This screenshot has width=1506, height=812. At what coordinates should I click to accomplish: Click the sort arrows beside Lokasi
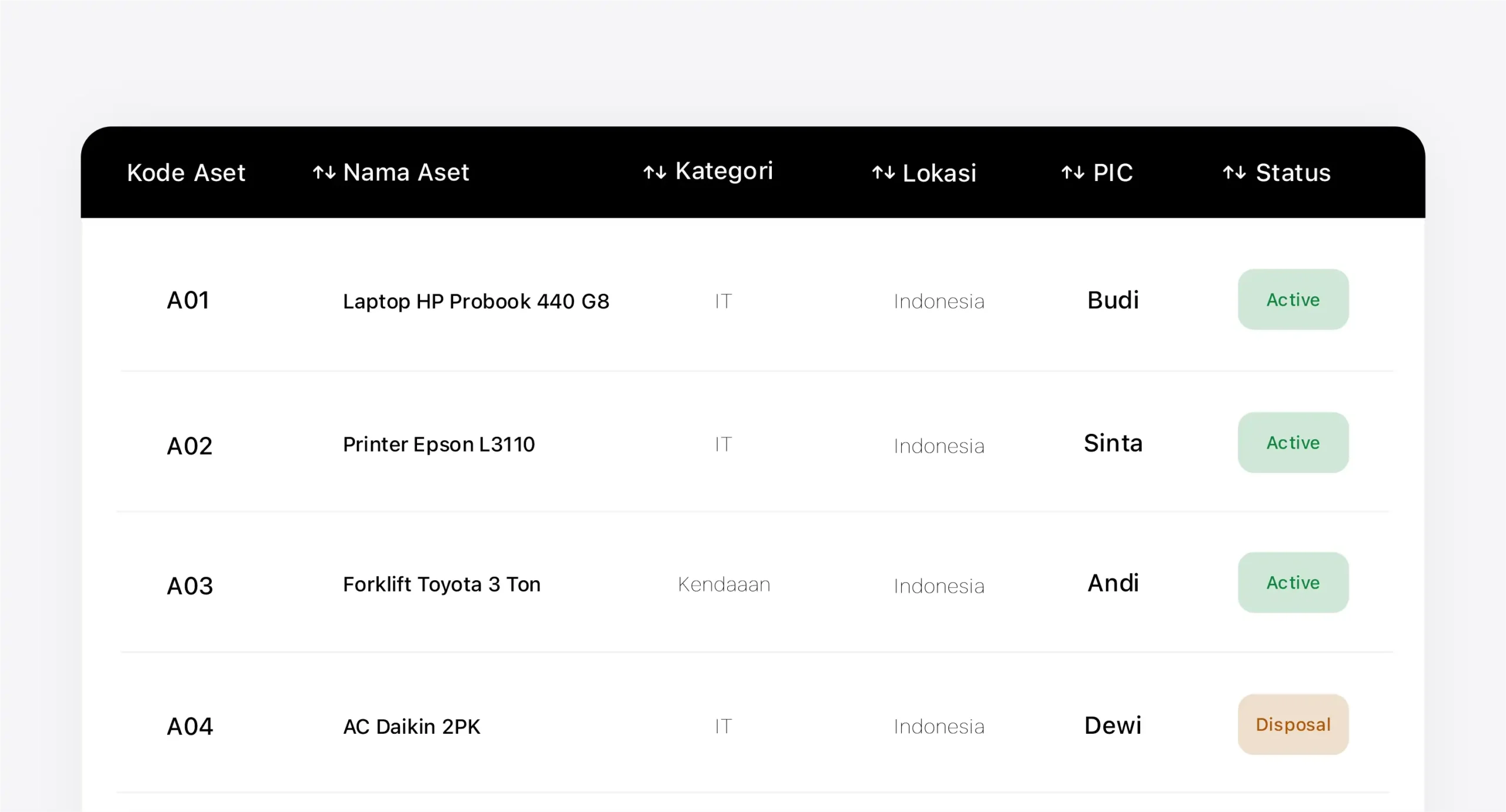point(883,173)
